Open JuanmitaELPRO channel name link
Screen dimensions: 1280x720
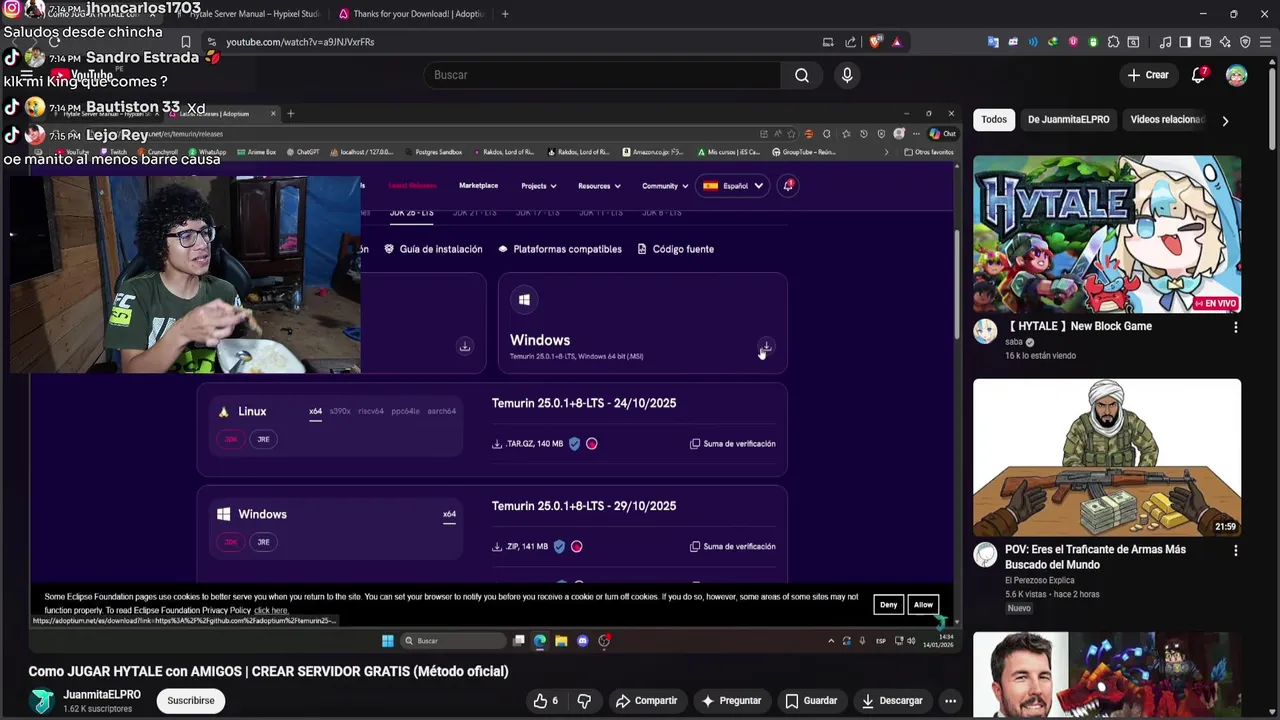102,694
